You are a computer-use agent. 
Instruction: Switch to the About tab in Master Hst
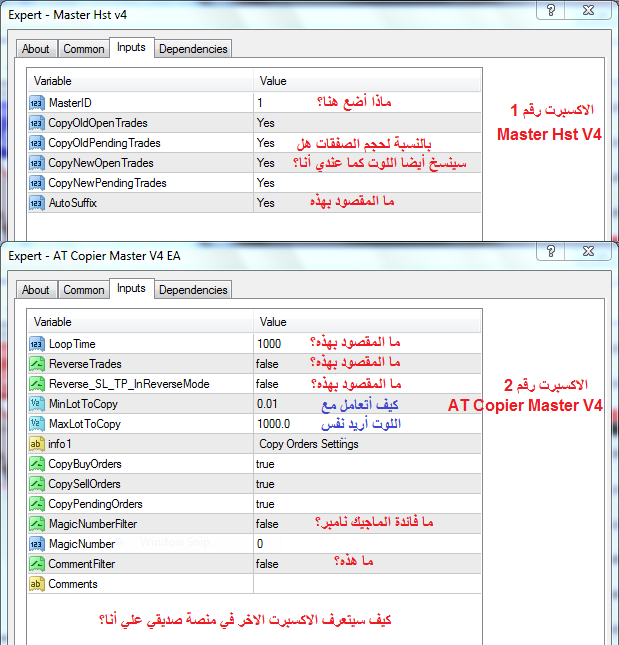click(36, 49)
